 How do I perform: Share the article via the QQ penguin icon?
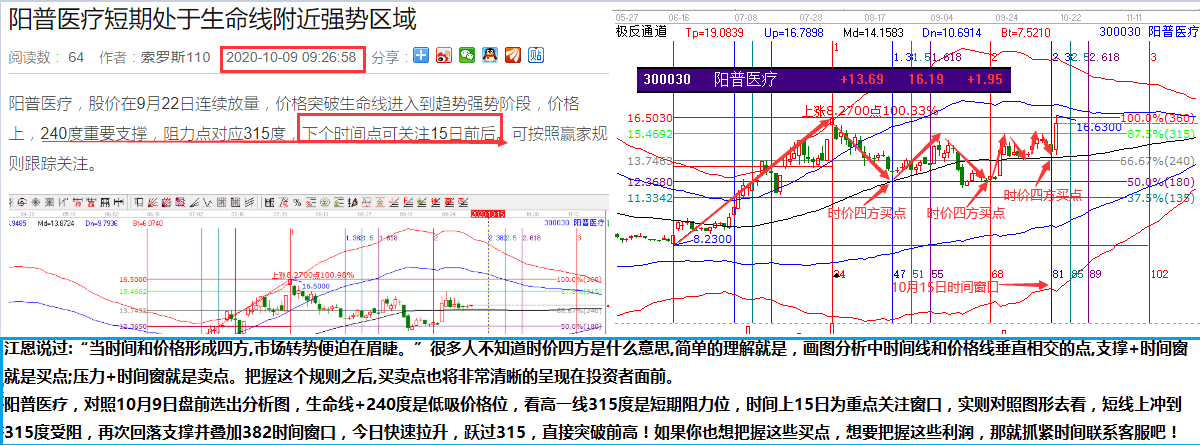click(490, 56)
